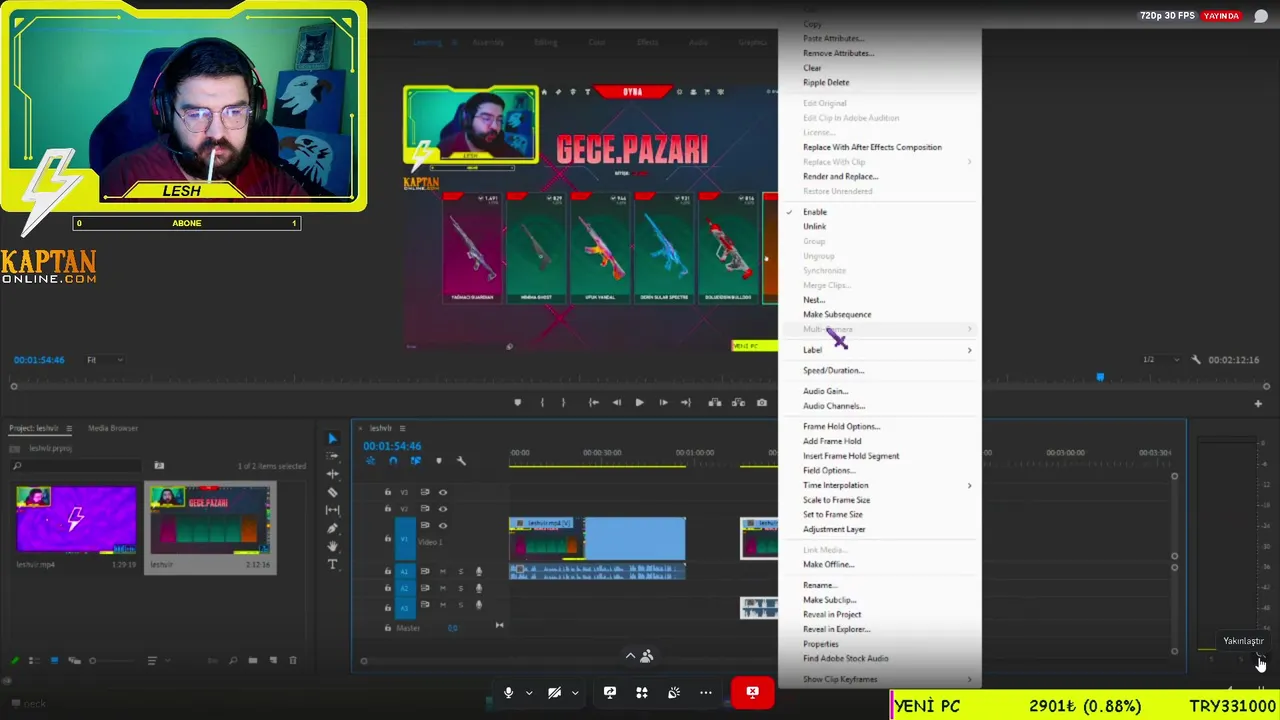End the call with the red button

point(752,692)
